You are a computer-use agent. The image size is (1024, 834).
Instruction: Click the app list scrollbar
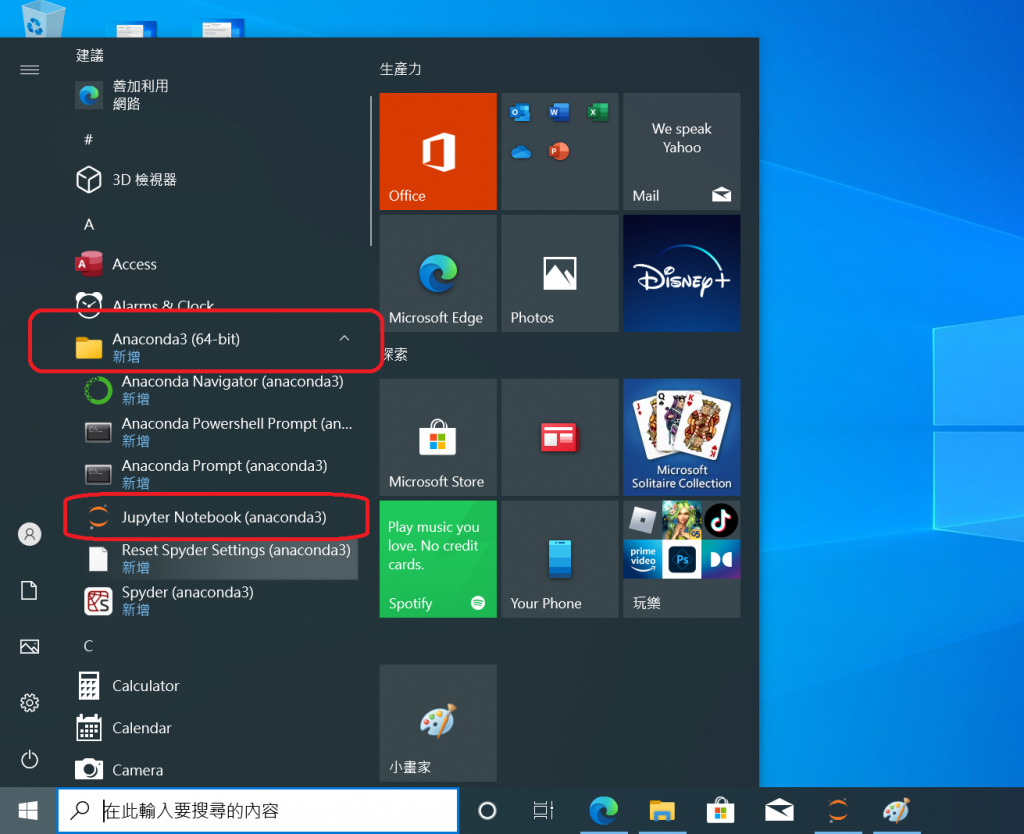[370, 171]
